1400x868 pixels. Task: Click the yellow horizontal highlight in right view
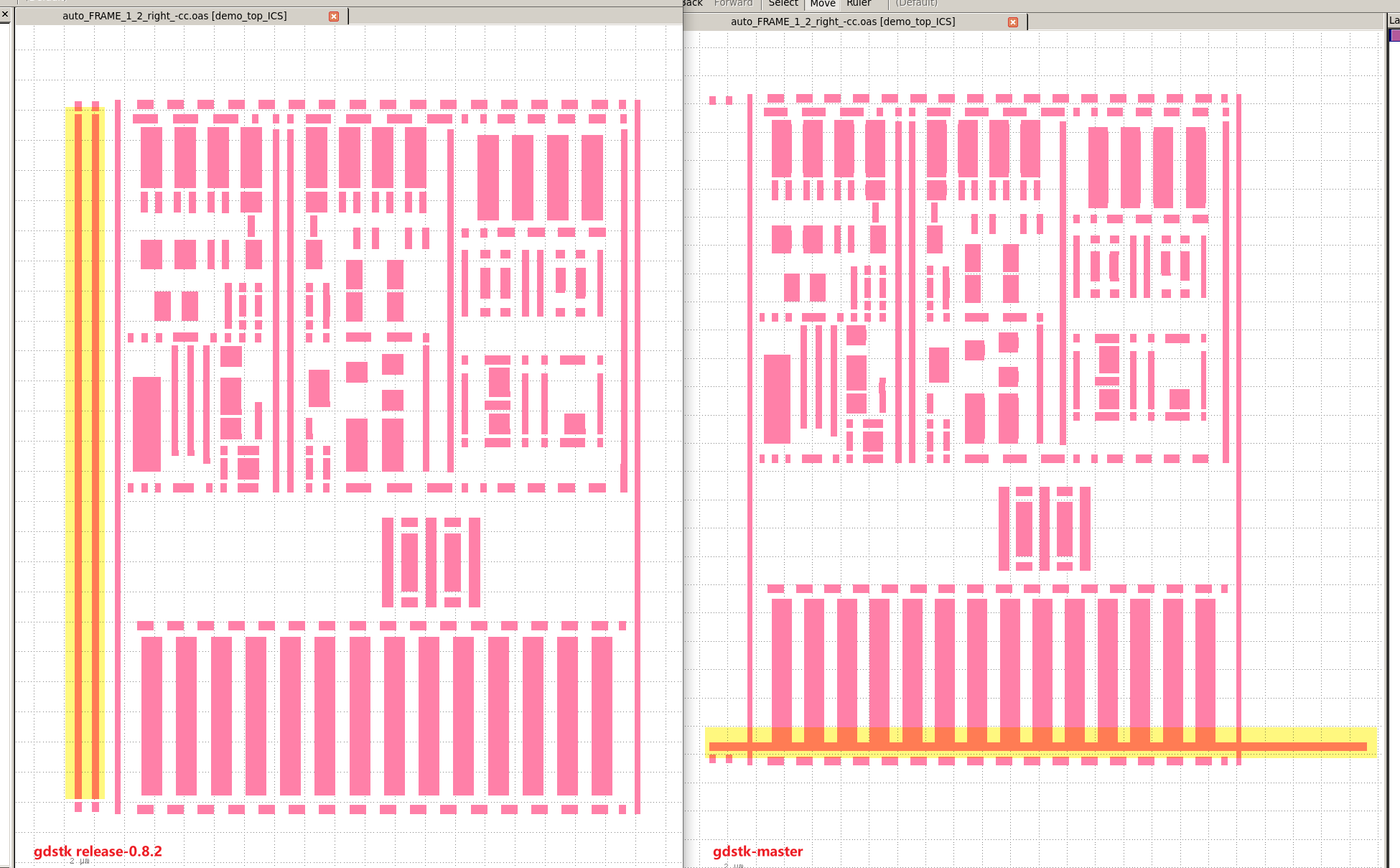1041,742
